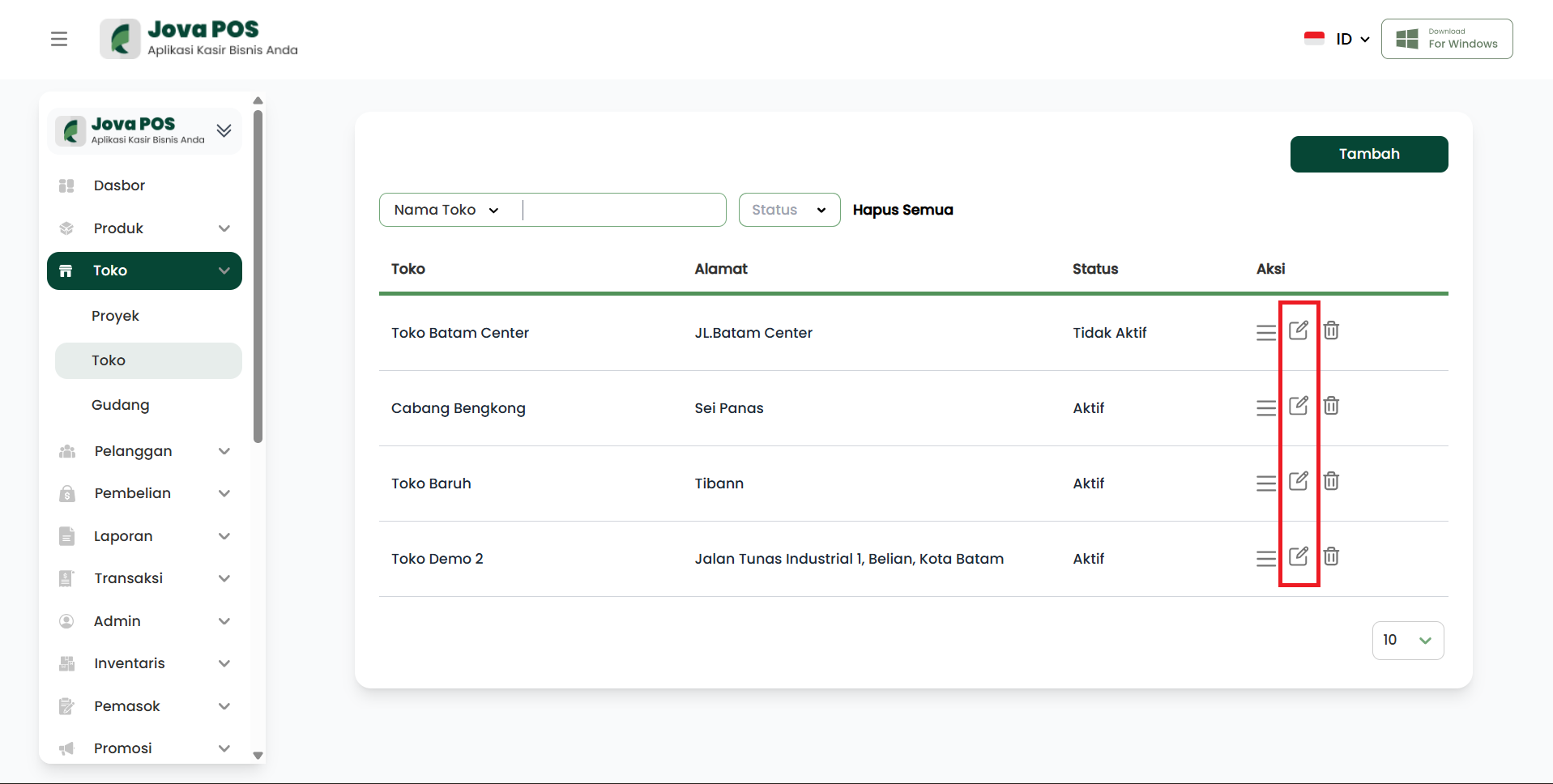Go to Gudang in the sidebar
Image resolution: width=1553 pixels, height=784 pixels.
pos(121,405)
